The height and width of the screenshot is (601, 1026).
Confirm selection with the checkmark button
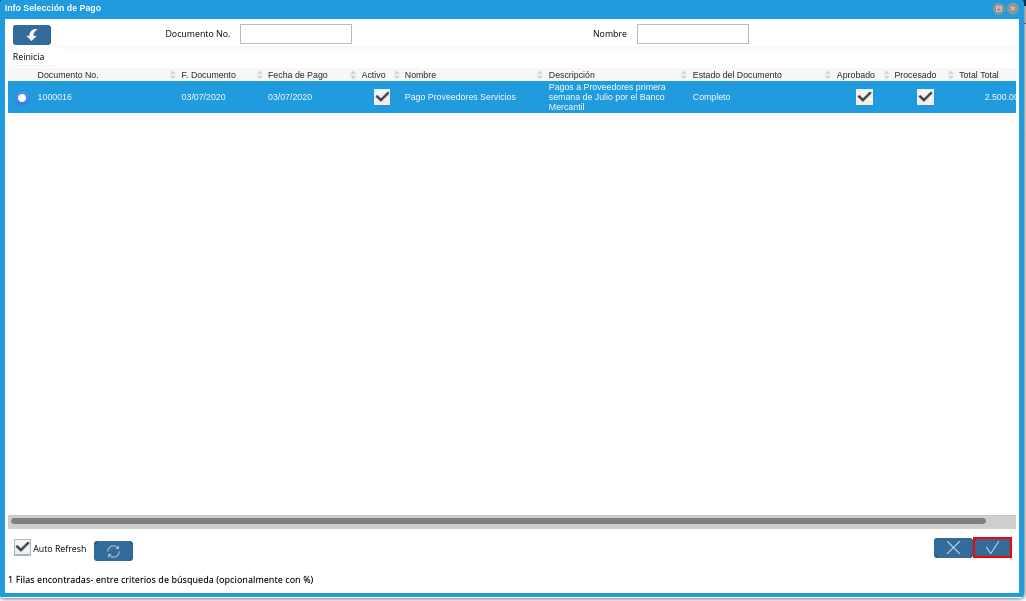tap(992, 548)
